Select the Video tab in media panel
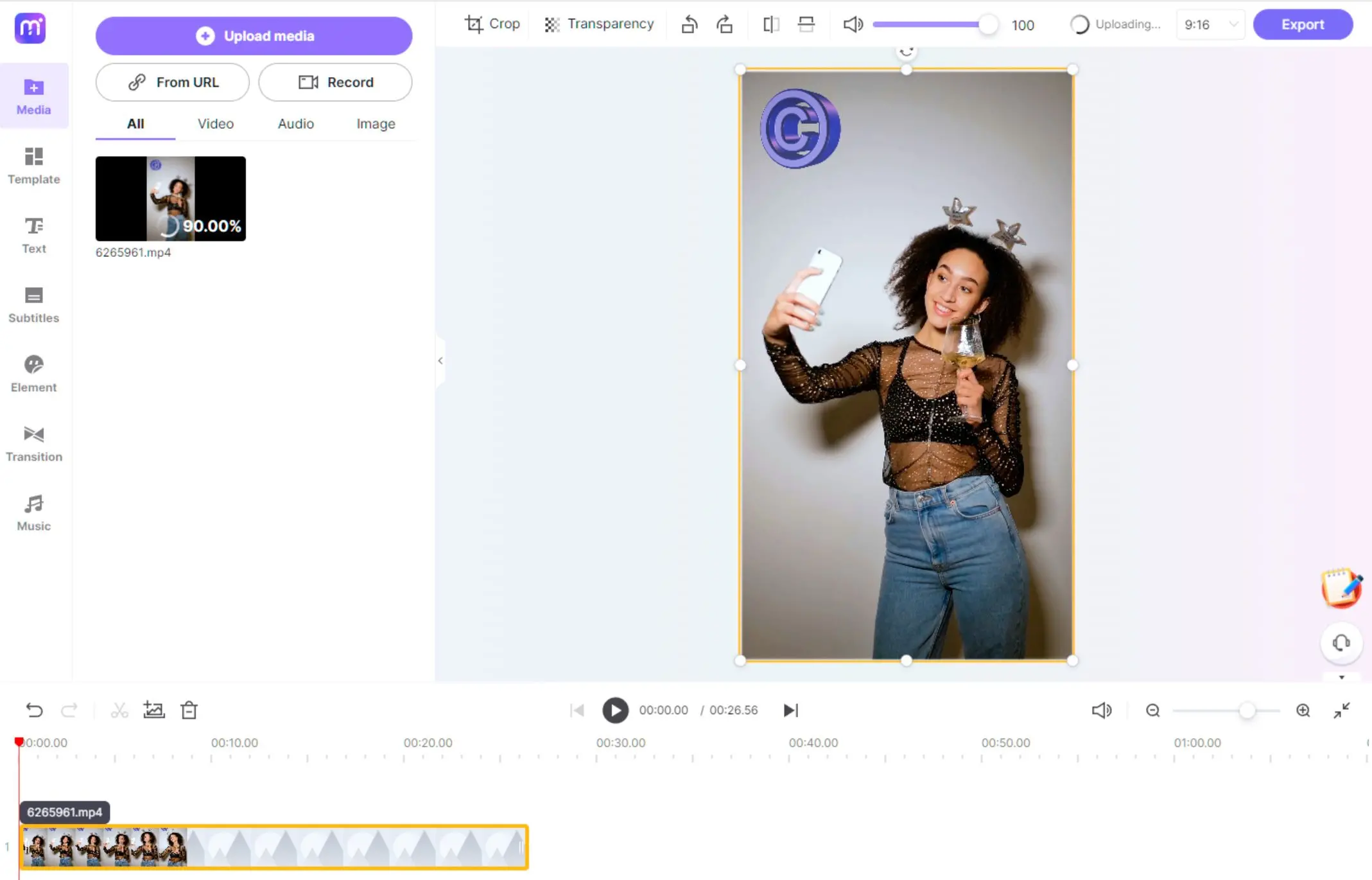 tap(215, 123)
